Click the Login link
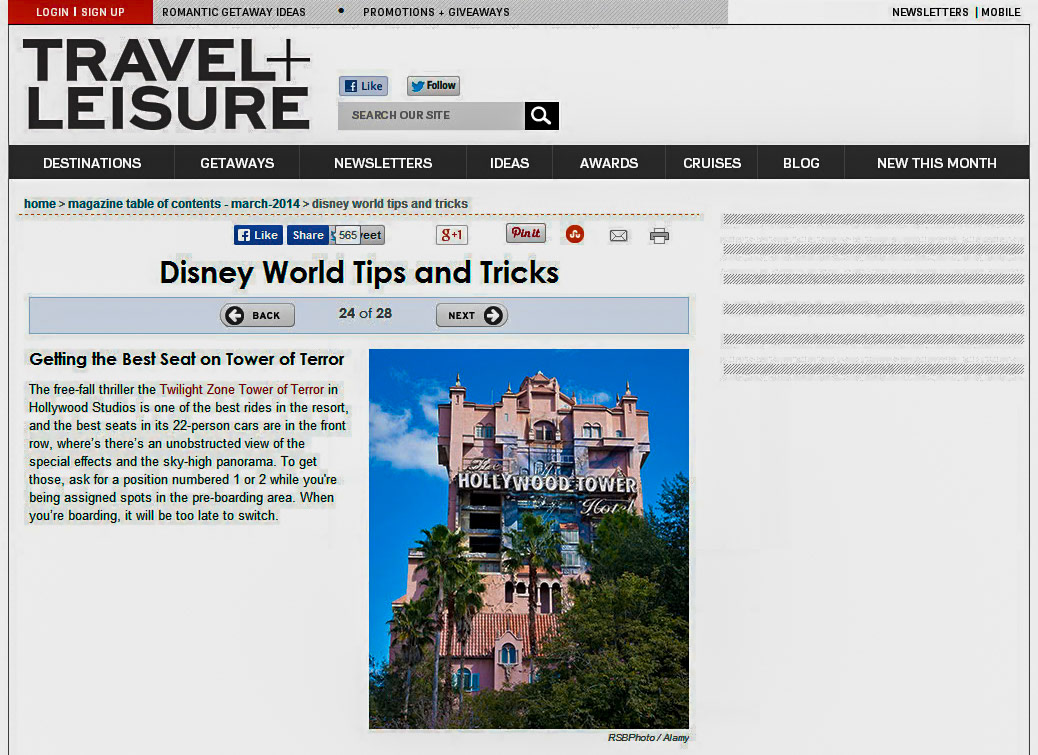The image size is (1038, 755). [52, 12]
